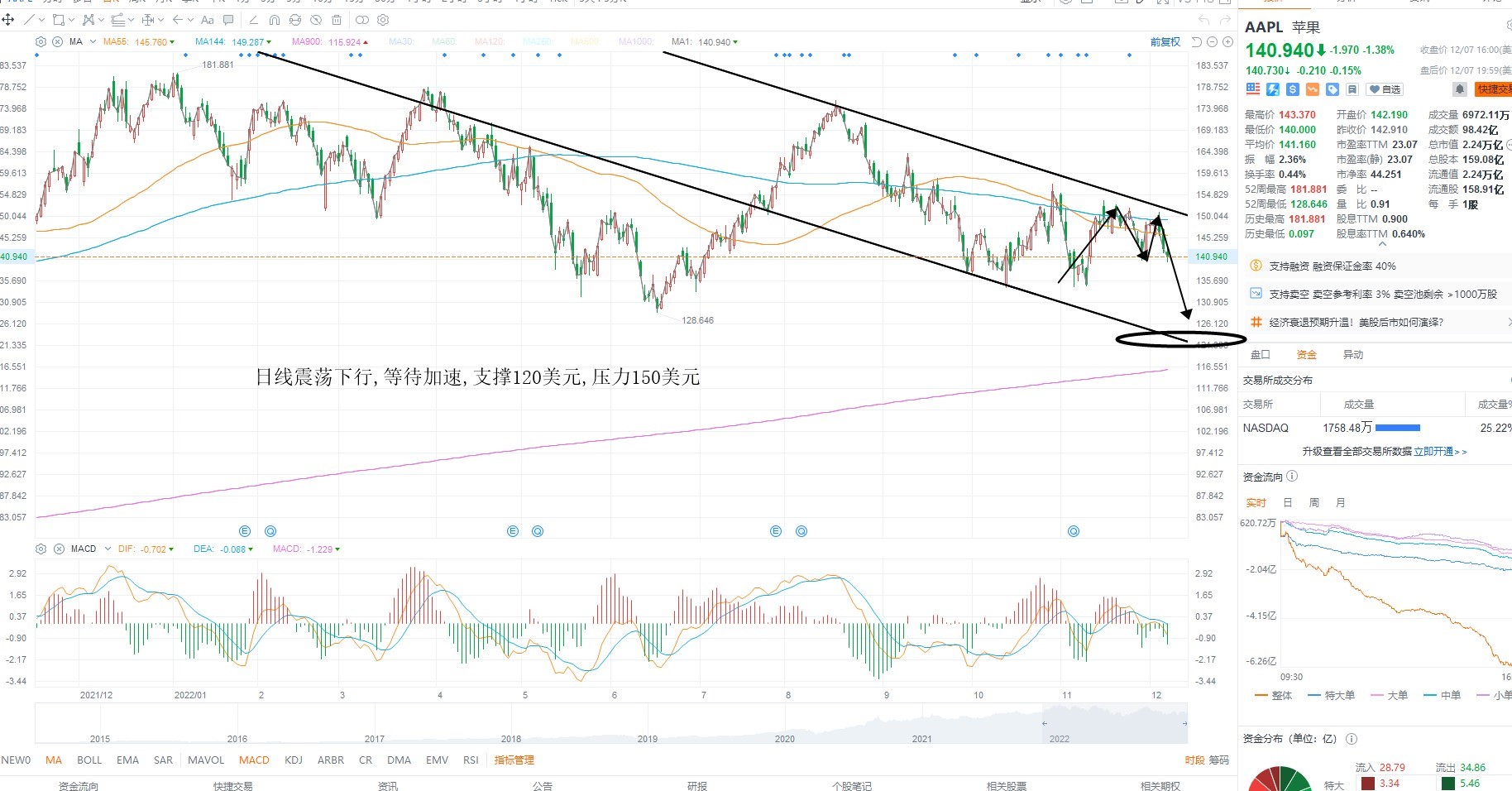1512x791 pixels.
Task: Click the 前复权 adjustment setting
Action: pos(1165,41)
